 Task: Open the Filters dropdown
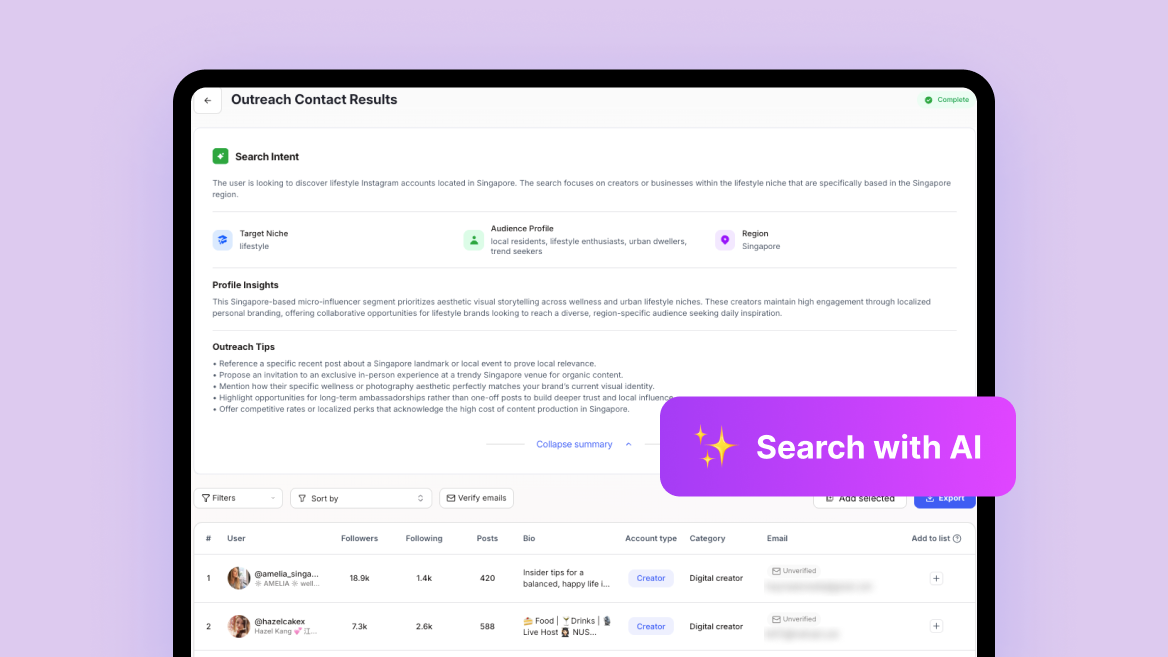point(238,497)
